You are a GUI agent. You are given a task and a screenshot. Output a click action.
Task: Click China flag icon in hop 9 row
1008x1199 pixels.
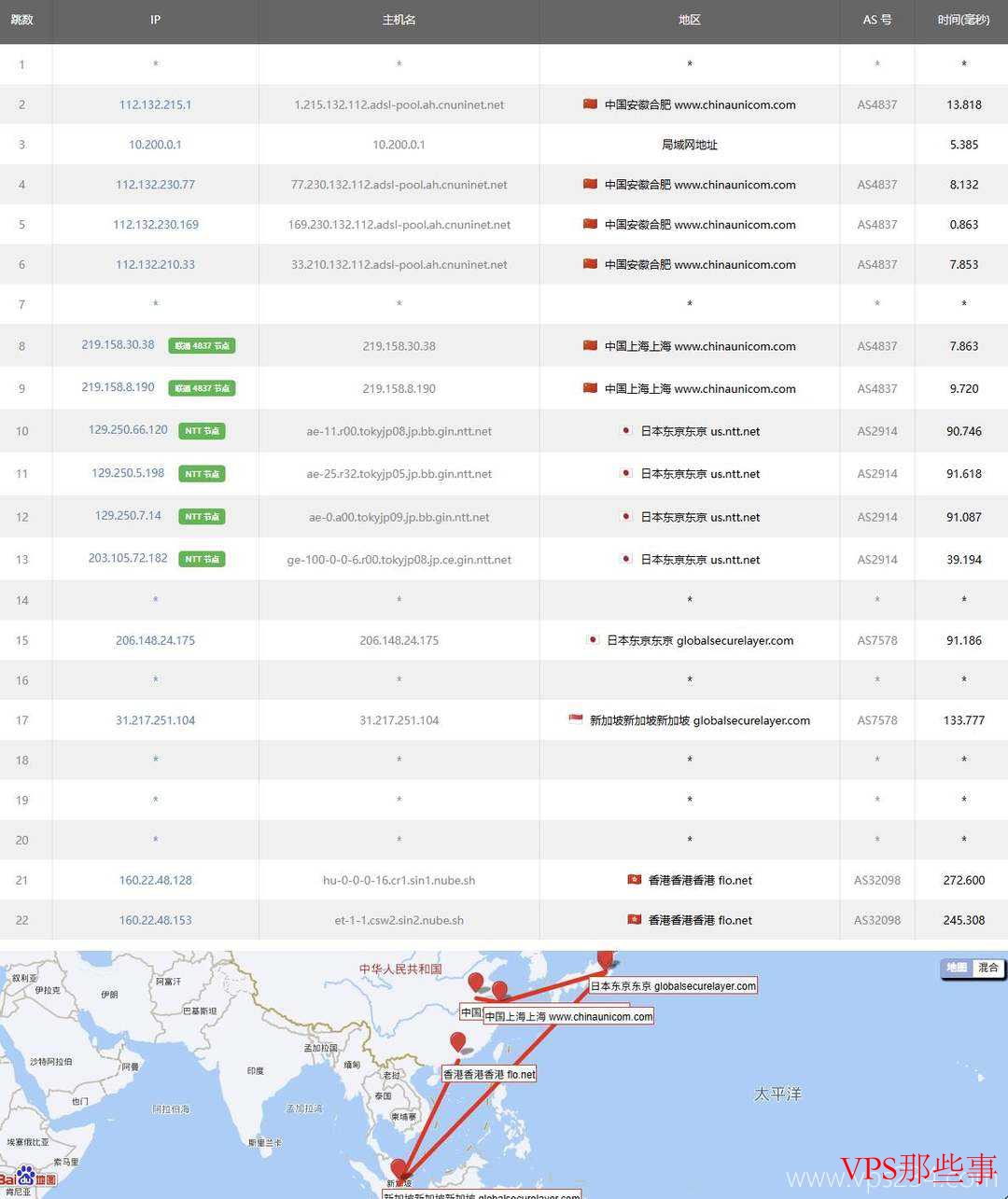pos(590,387)
